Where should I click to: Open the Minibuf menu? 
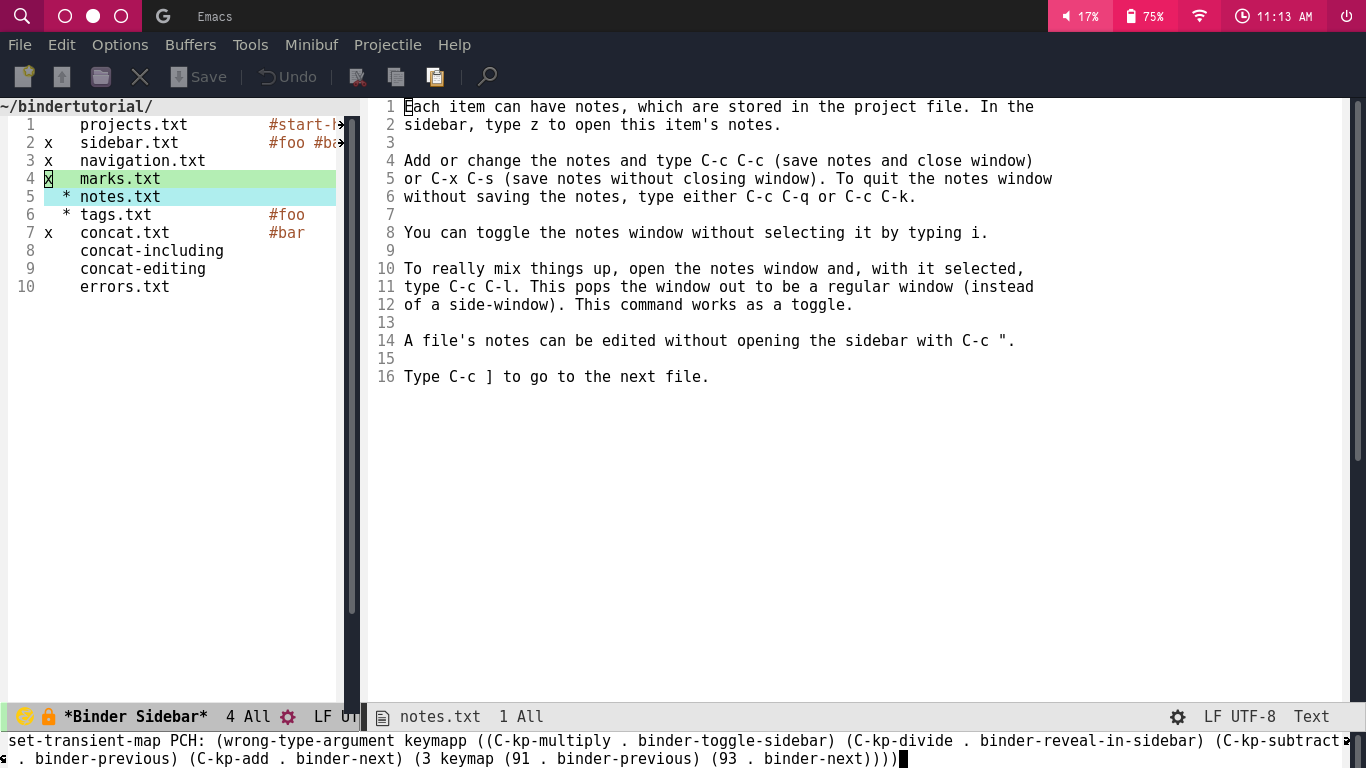(x=312, y=45)
